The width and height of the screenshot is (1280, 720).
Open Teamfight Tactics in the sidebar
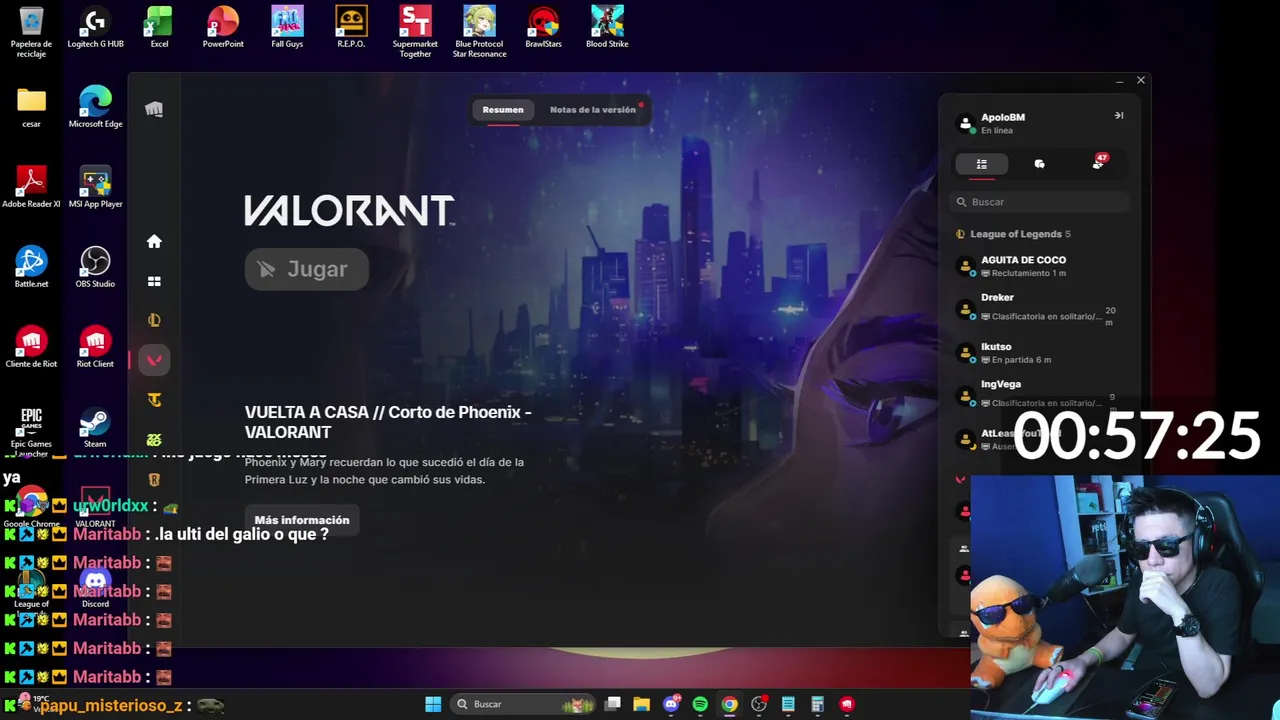coord(154,400)
